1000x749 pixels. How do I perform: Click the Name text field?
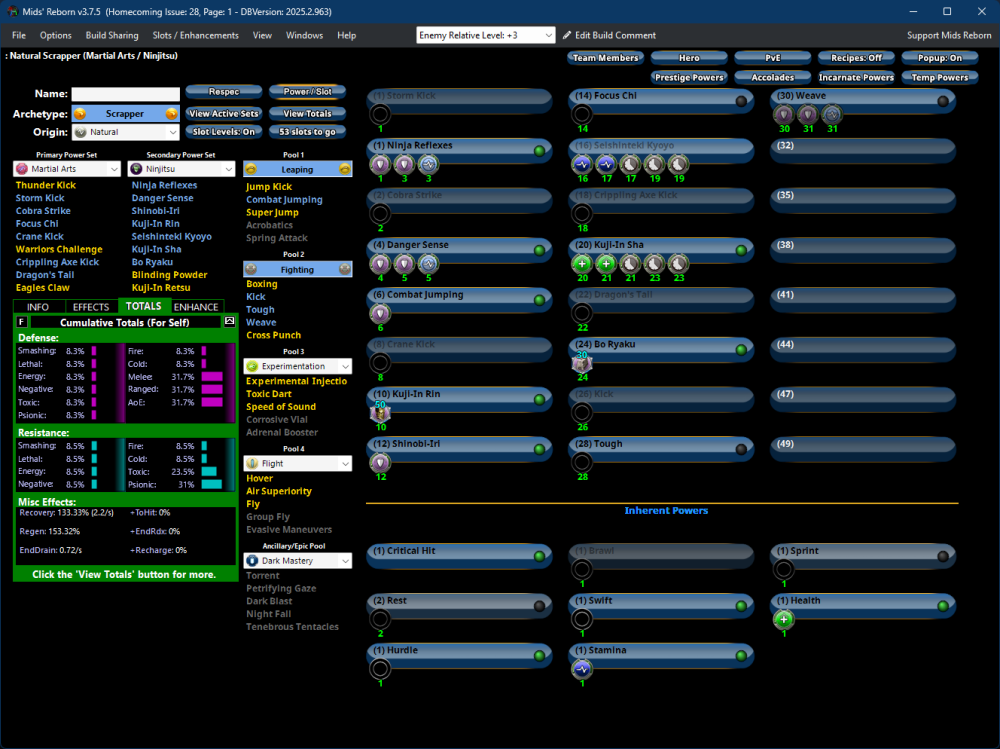coord(124,94)
